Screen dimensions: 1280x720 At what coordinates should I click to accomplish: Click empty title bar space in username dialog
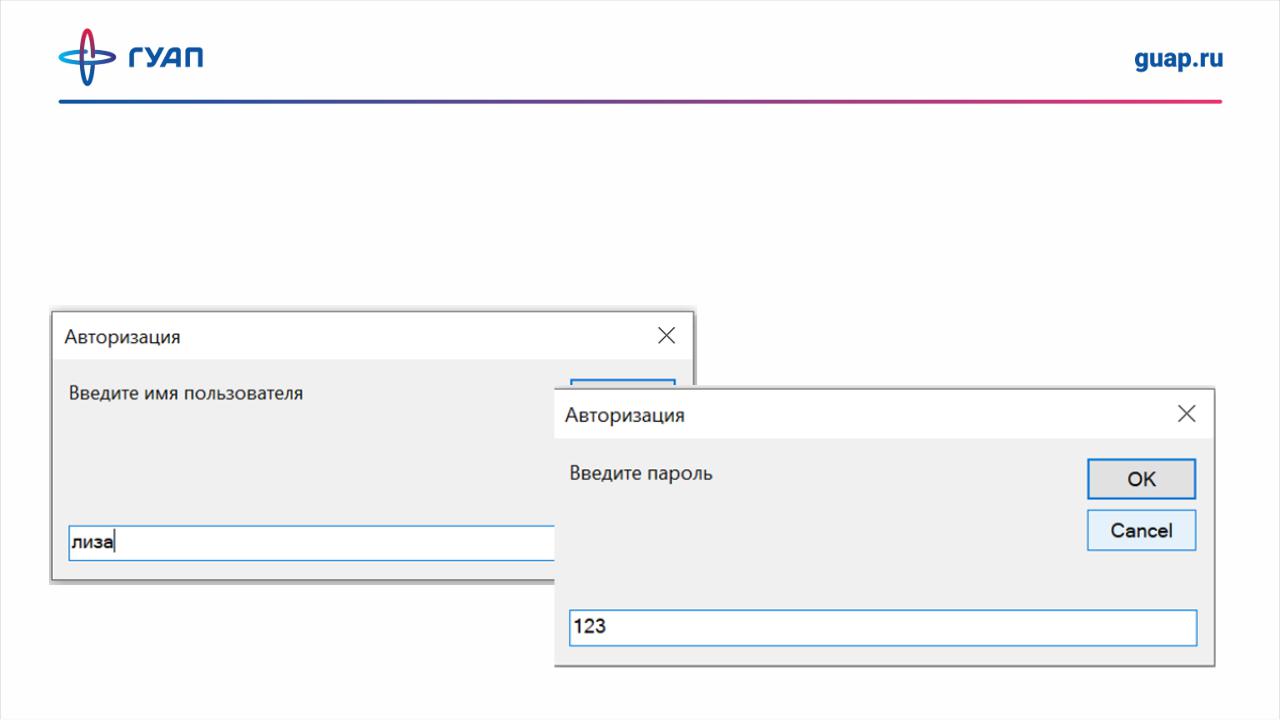click(400, 336)
